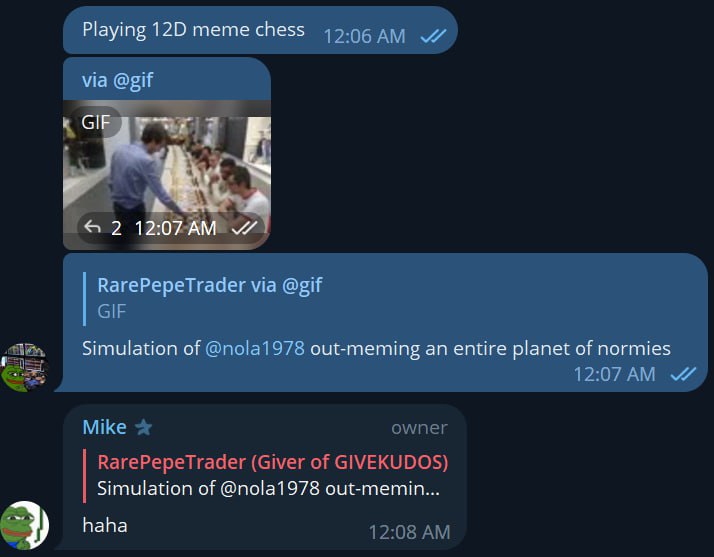Click the star badge next to Mike
Image resolution: width=714 pixels, height=557 pixels.
(x=143, y=427)
